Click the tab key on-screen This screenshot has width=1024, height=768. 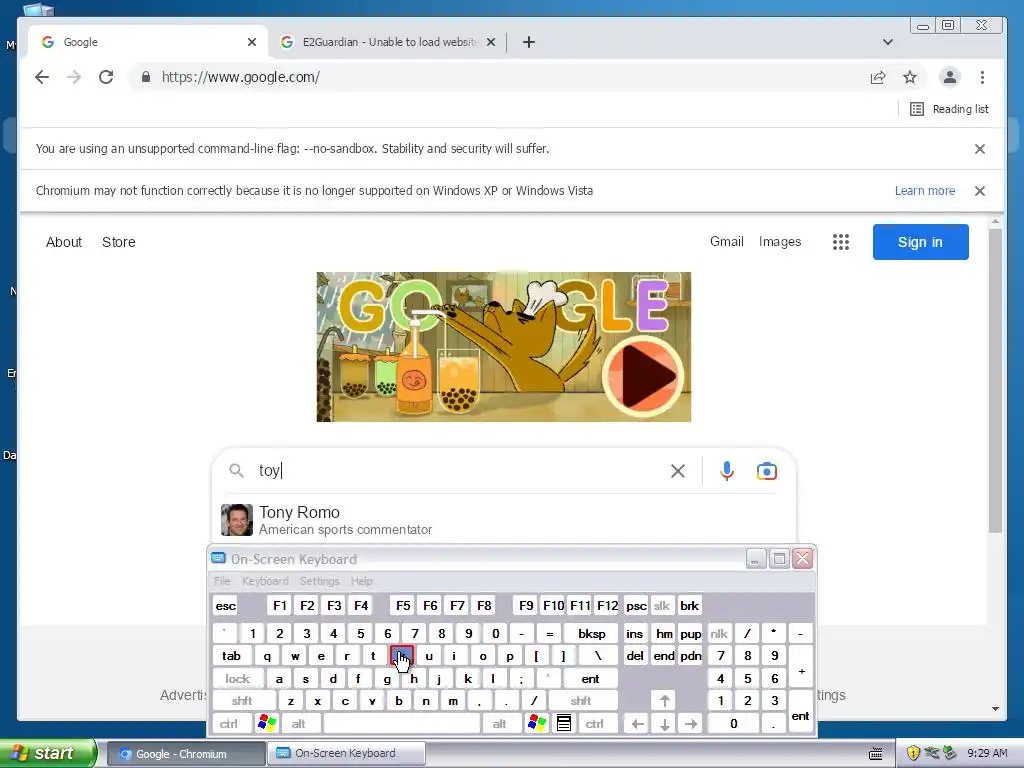[x=231, y=656]
